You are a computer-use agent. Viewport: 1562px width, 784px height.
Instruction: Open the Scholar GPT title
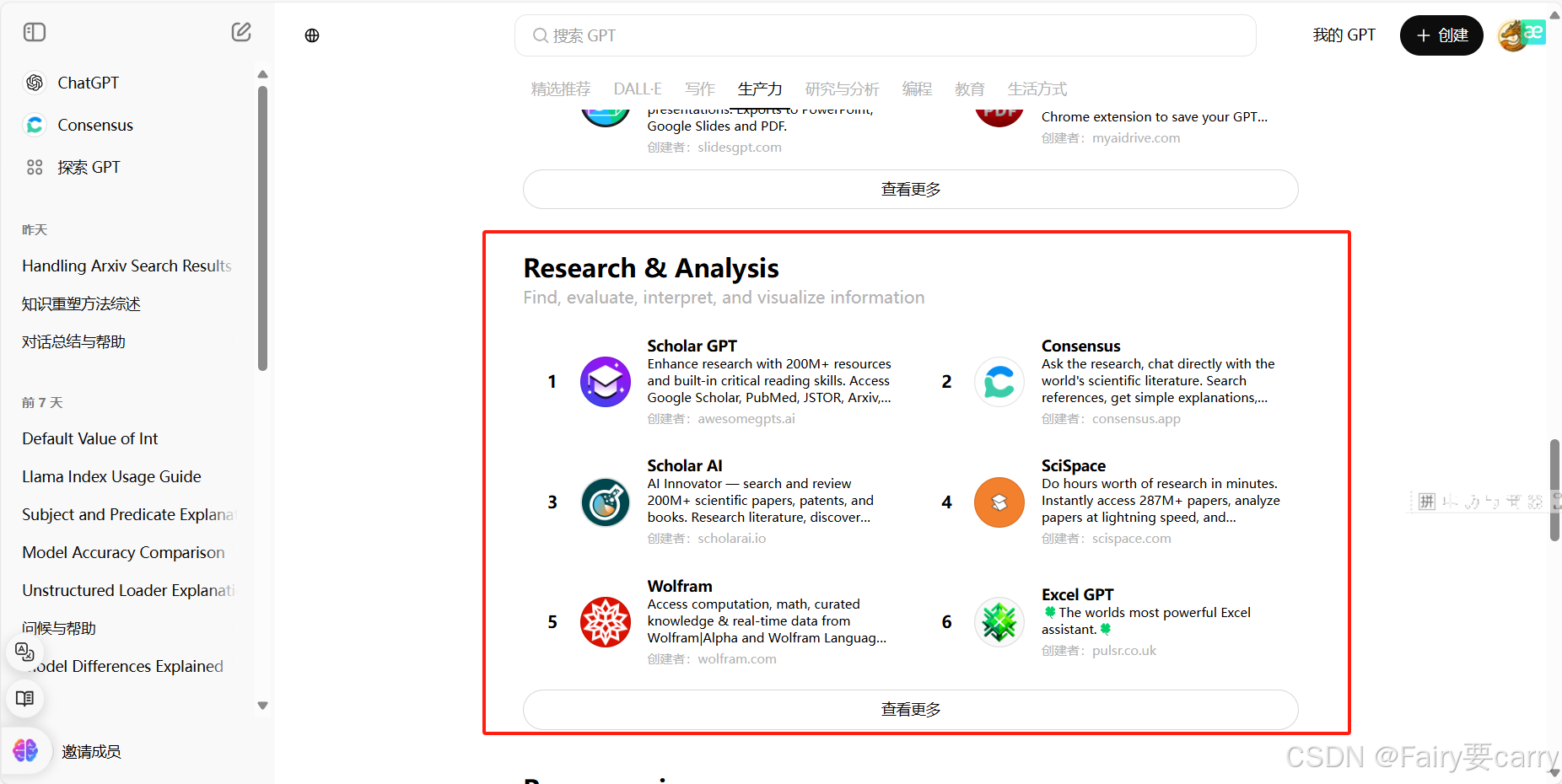(692, 346)
